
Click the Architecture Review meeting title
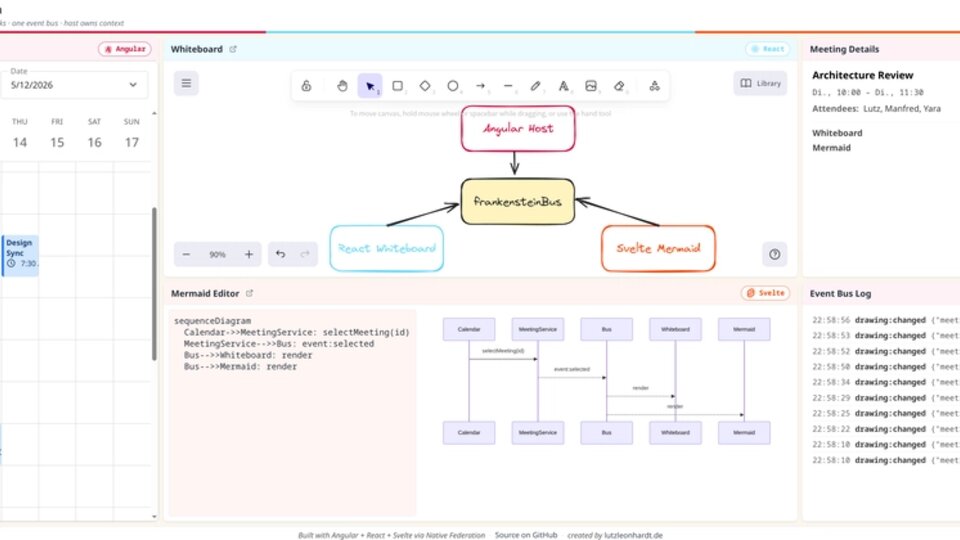pos(863,75)
